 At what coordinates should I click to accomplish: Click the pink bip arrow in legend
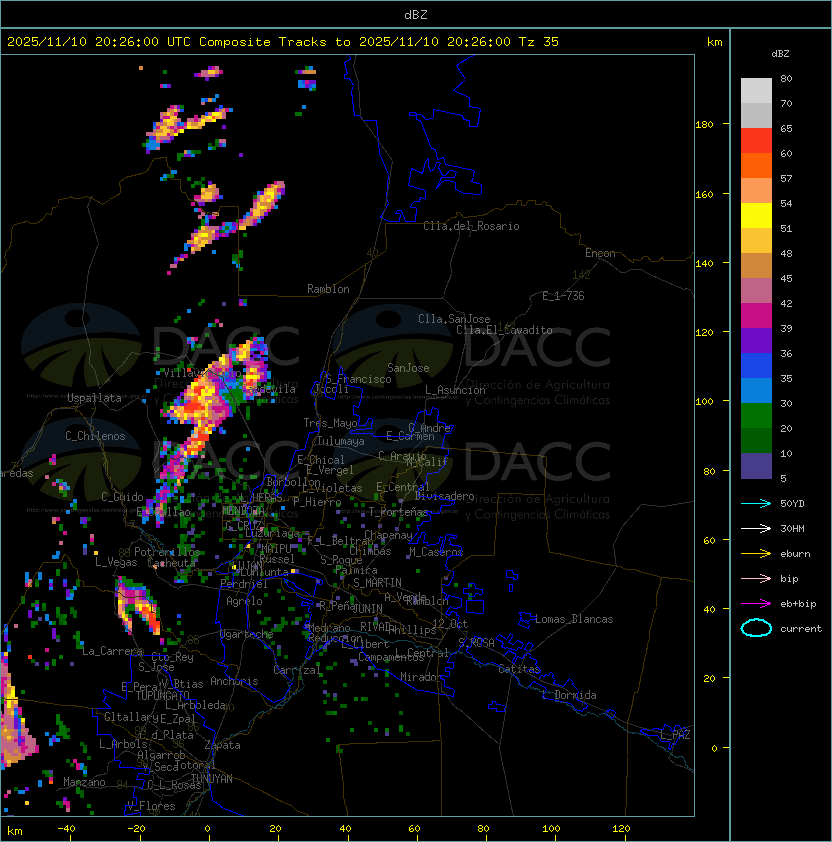point(756,578)
